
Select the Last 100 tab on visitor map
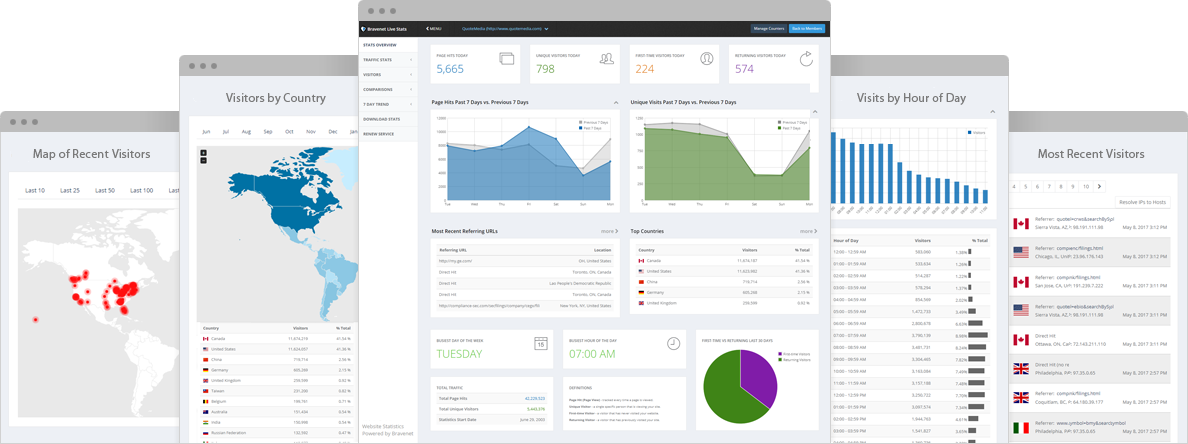click(x=142, y=190)
